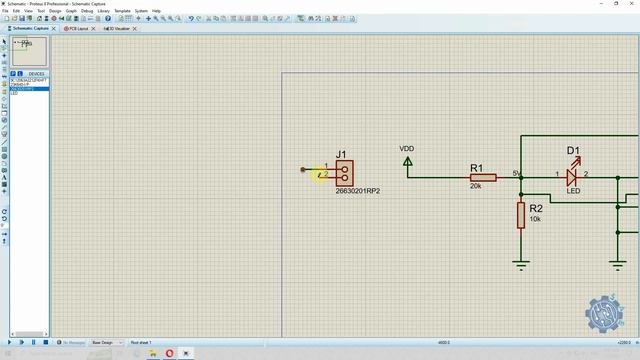This screenshot has height=360, width=640.
Task: Open the Template menu
Action: click(x=122, y=11)
